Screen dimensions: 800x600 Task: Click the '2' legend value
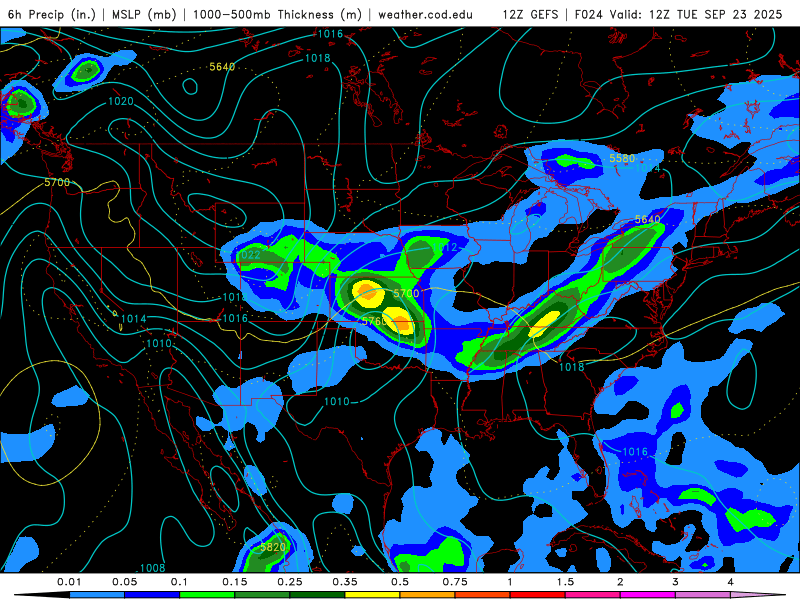click(x=620, y=582)
